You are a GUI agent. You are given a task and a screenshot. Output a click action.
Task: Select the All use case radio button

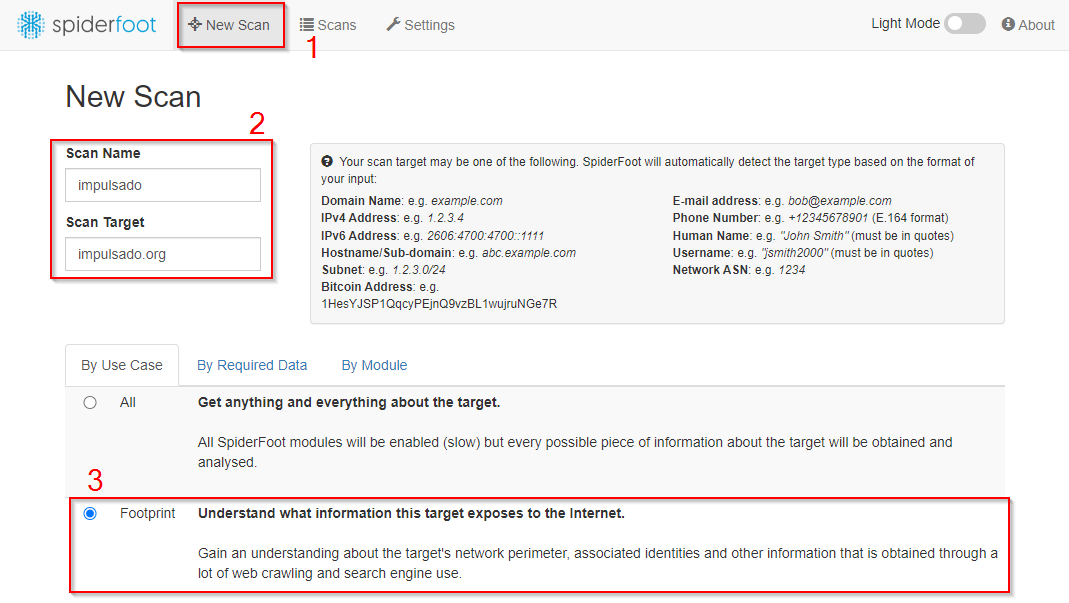(90, 403)
